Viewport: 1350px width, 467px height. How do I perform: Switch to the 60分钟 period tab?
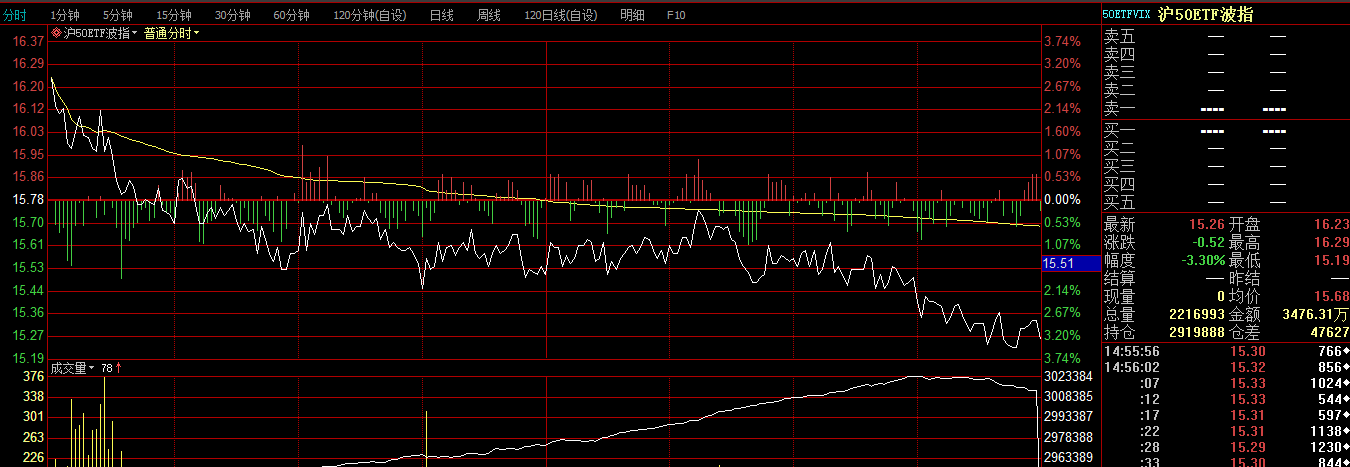(x=292, y=15)
